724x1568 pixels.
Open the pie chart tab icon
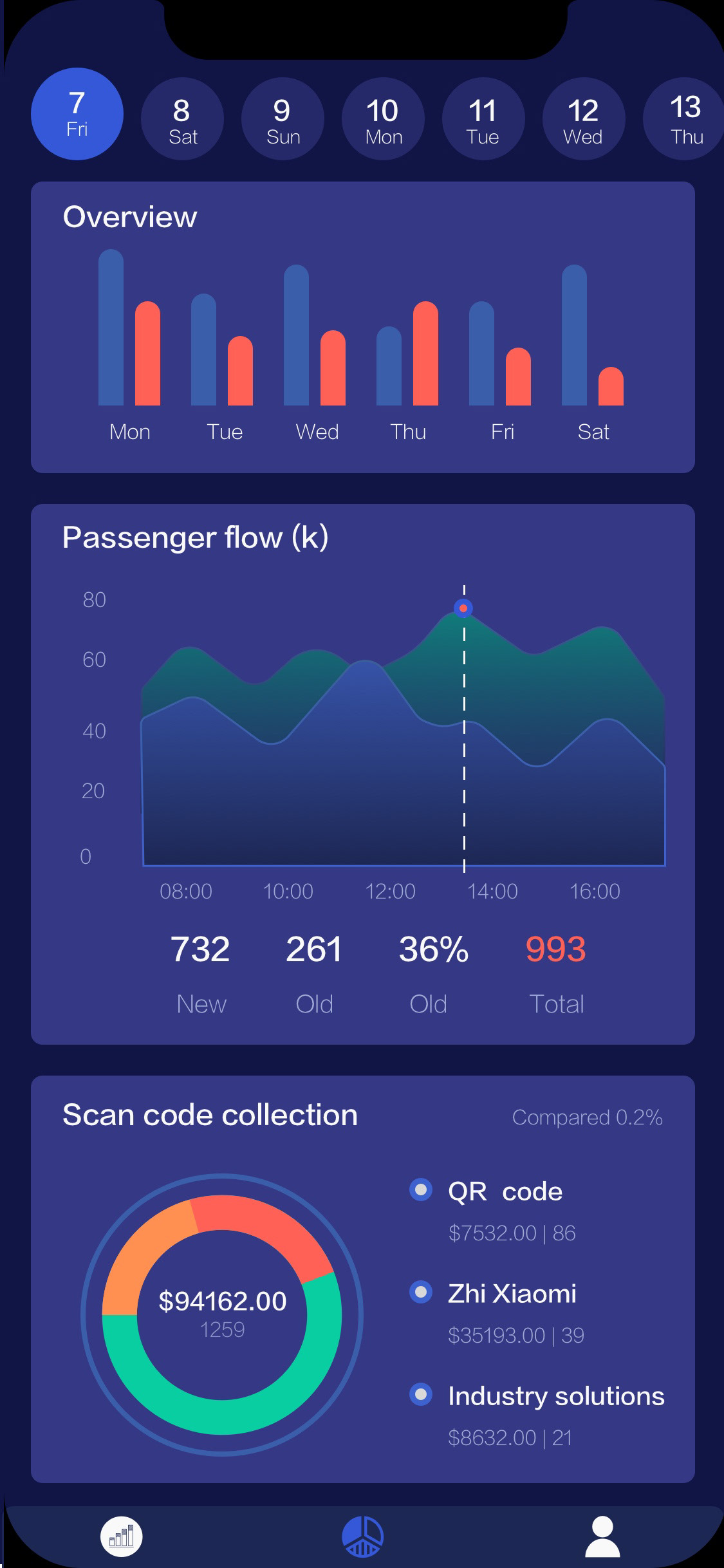pyautogui.click(x=362, y=1536)
